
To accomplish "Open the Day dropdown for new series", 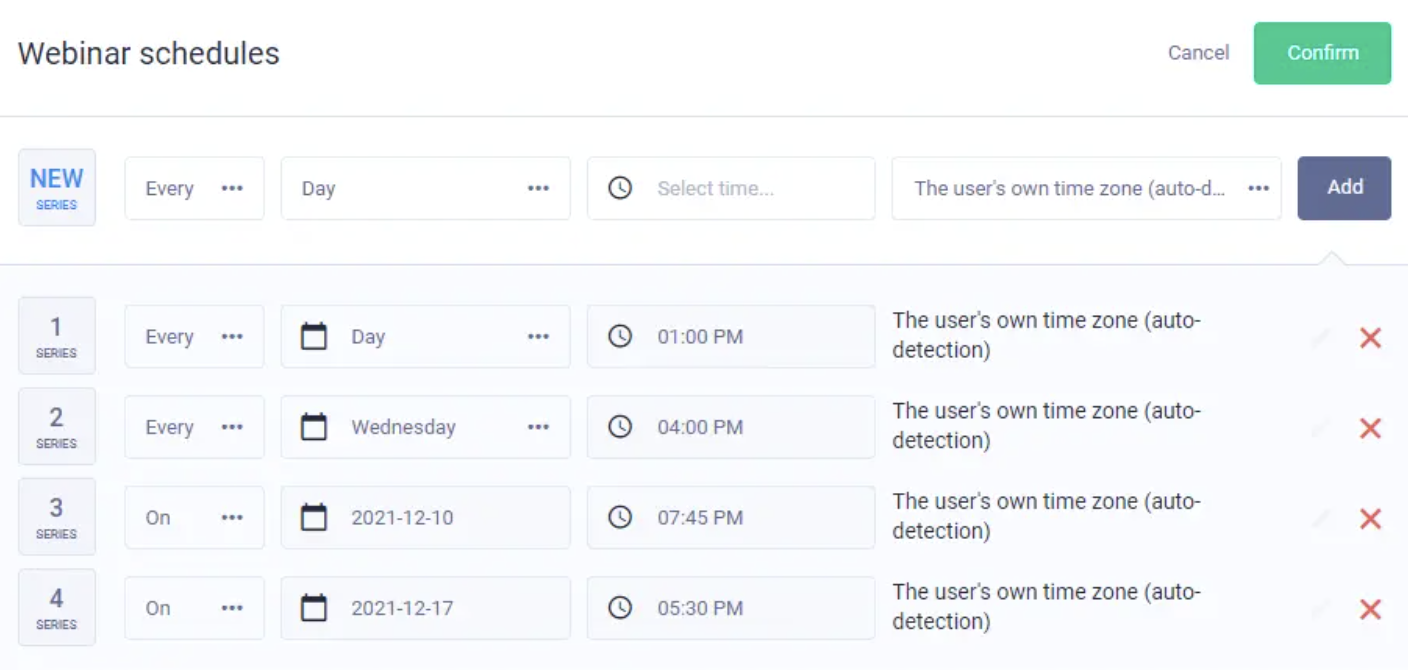I will coord(425,188).
